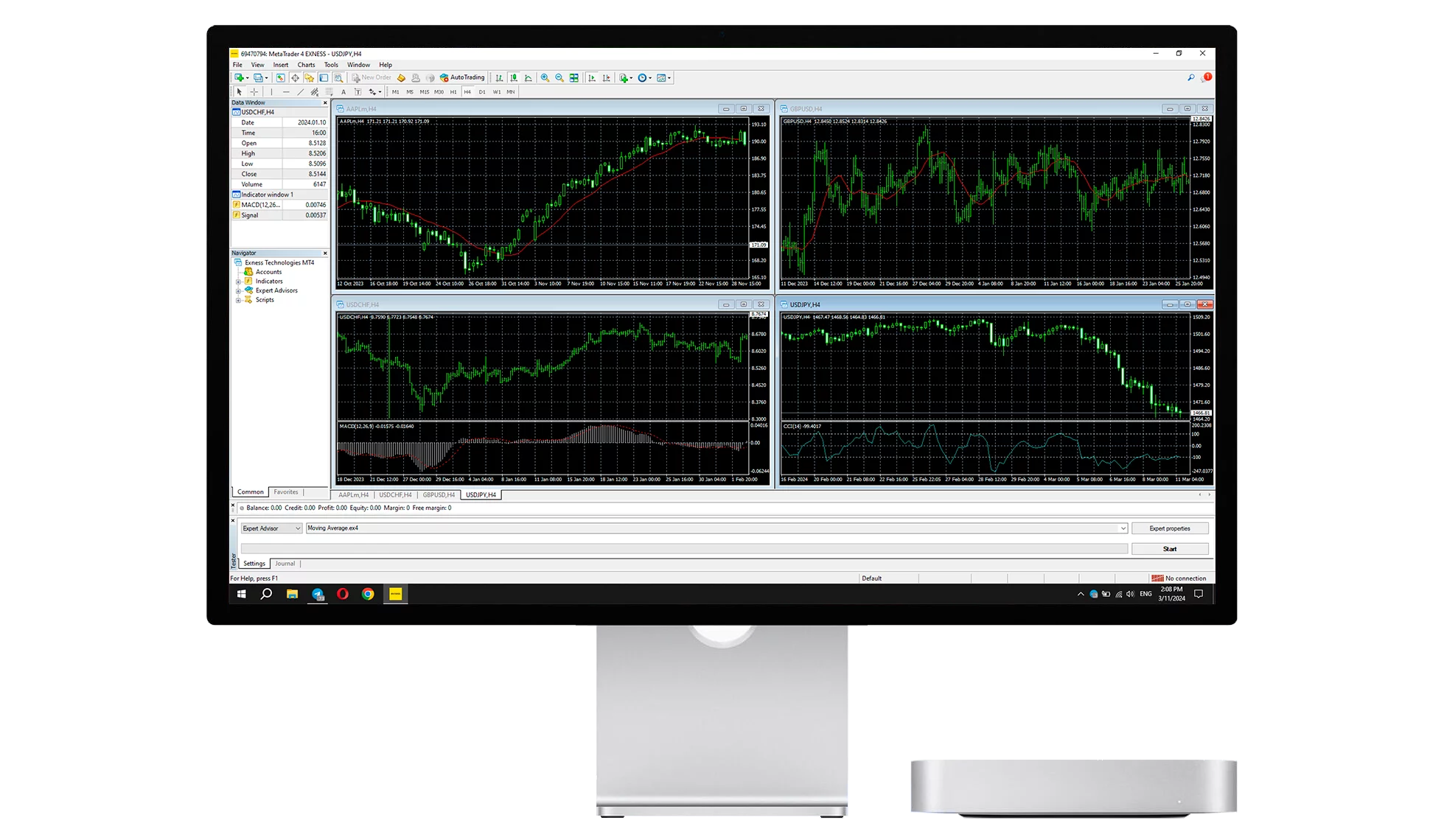
Task: Select the D1 timeframe button
Action: coord(482,92)
